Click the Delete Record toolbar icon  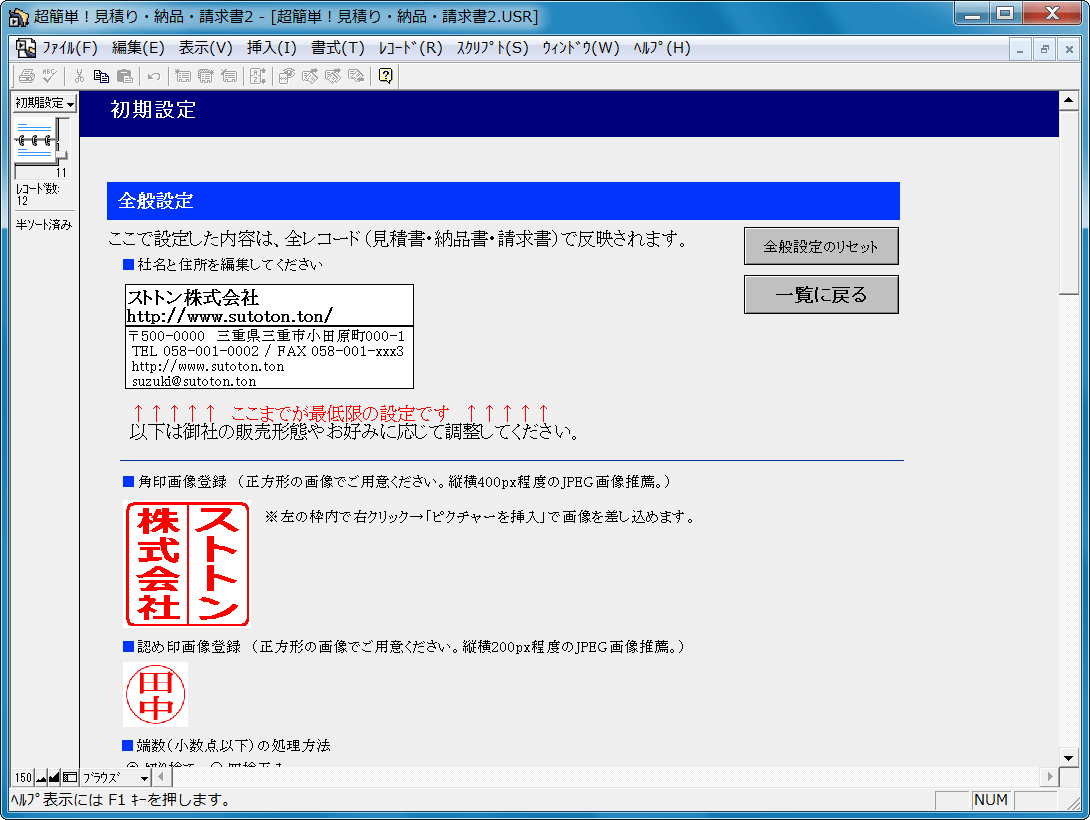229,76
